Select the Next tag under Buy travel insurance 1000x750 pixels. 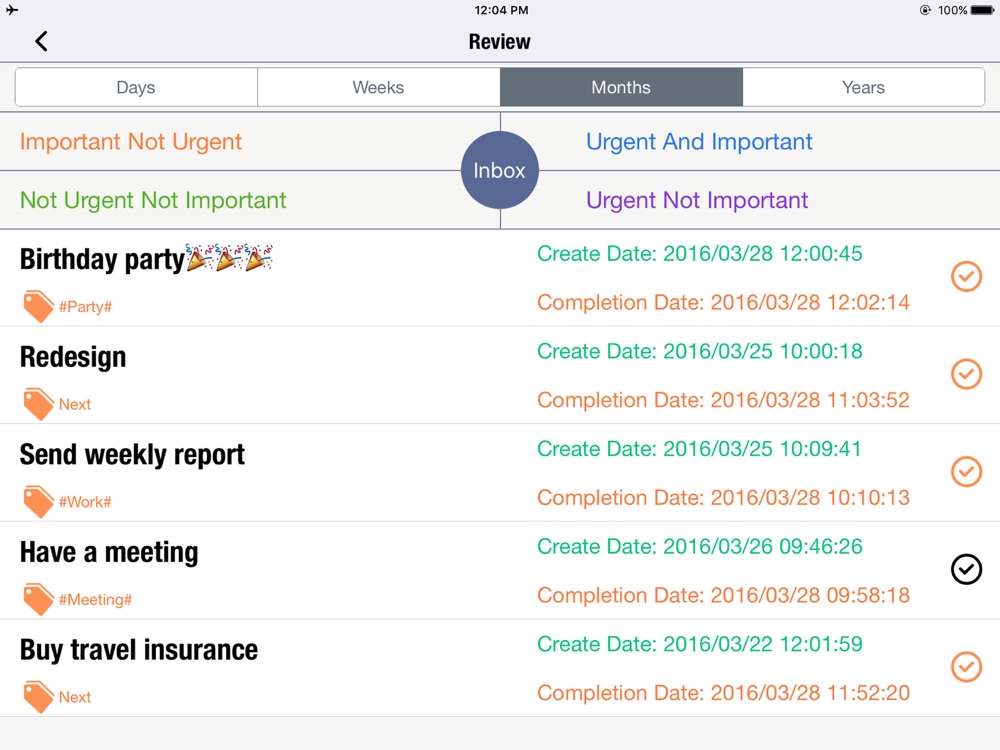(x=75, y=697)
